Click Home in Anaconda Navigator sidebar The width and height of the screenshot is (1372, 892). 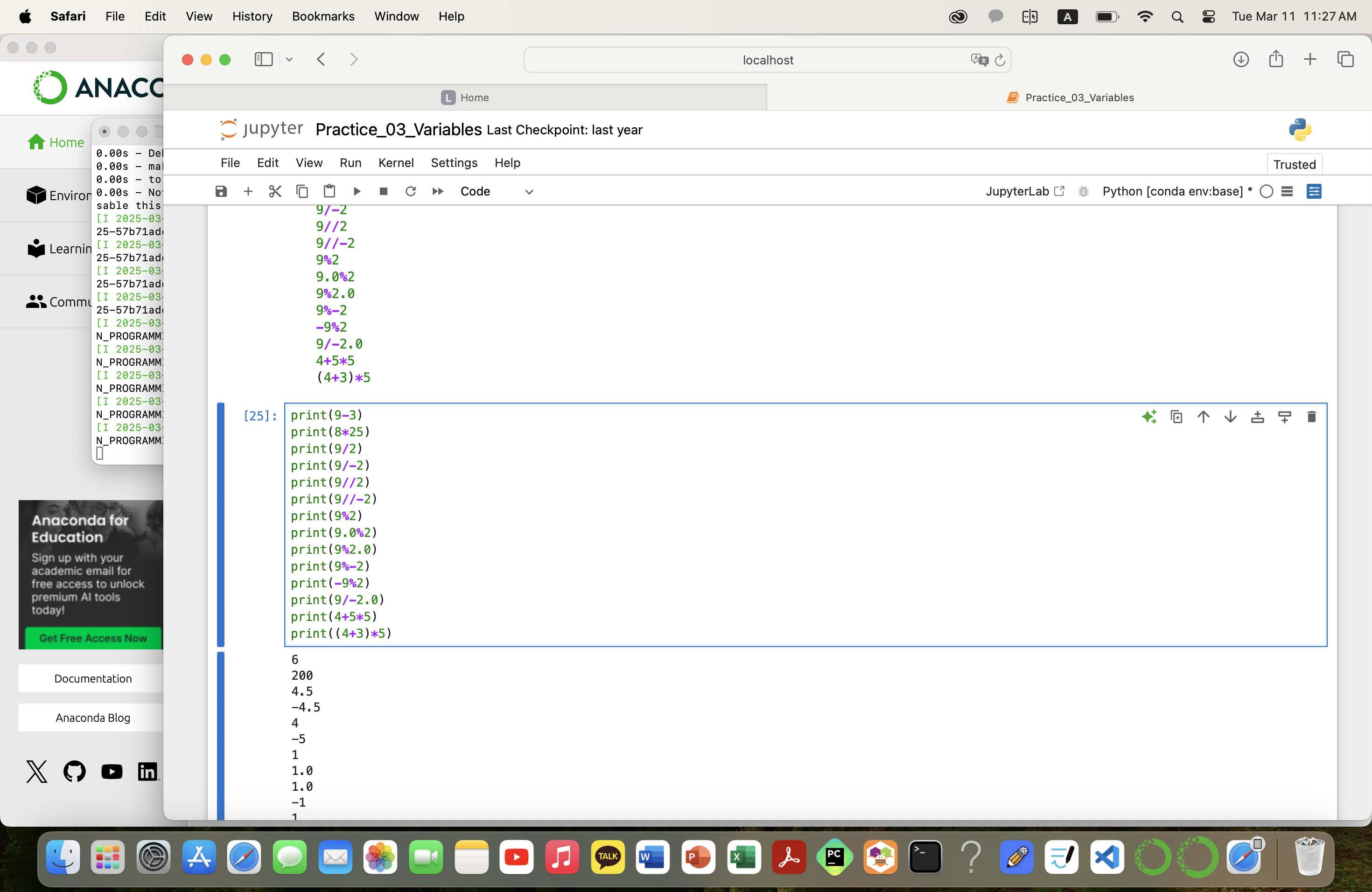pyautogui.click(x=56, y=142)
